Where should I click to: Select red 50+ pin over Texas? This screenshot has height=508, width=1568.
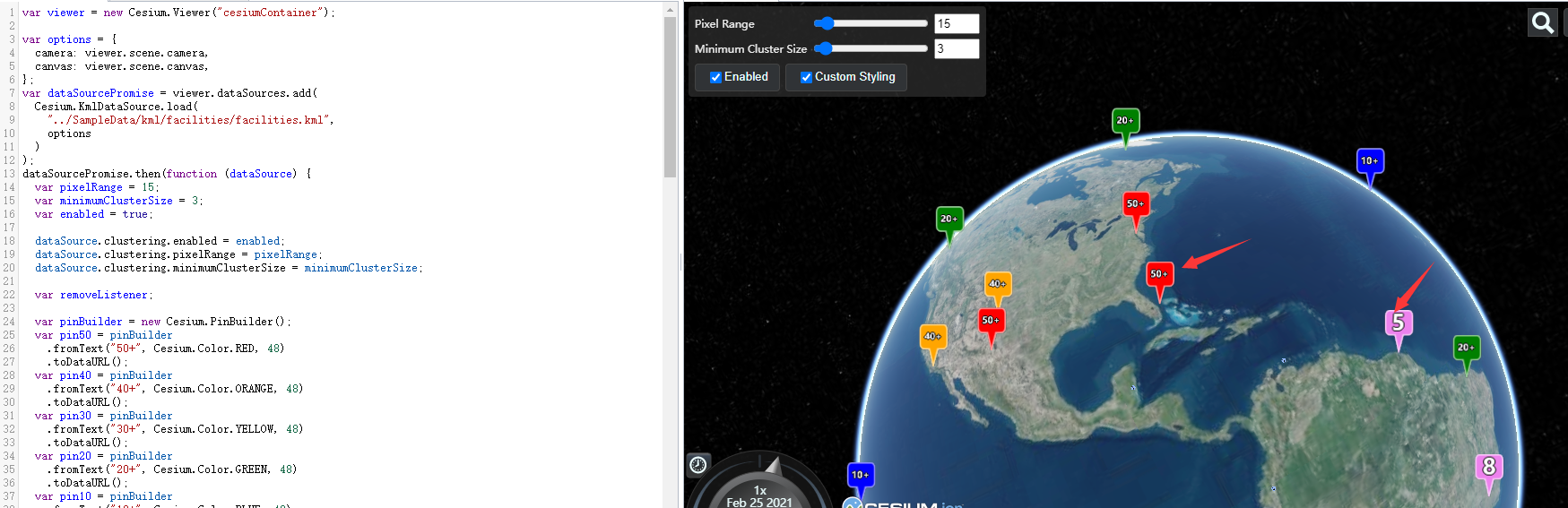click(x=991, y=327)
